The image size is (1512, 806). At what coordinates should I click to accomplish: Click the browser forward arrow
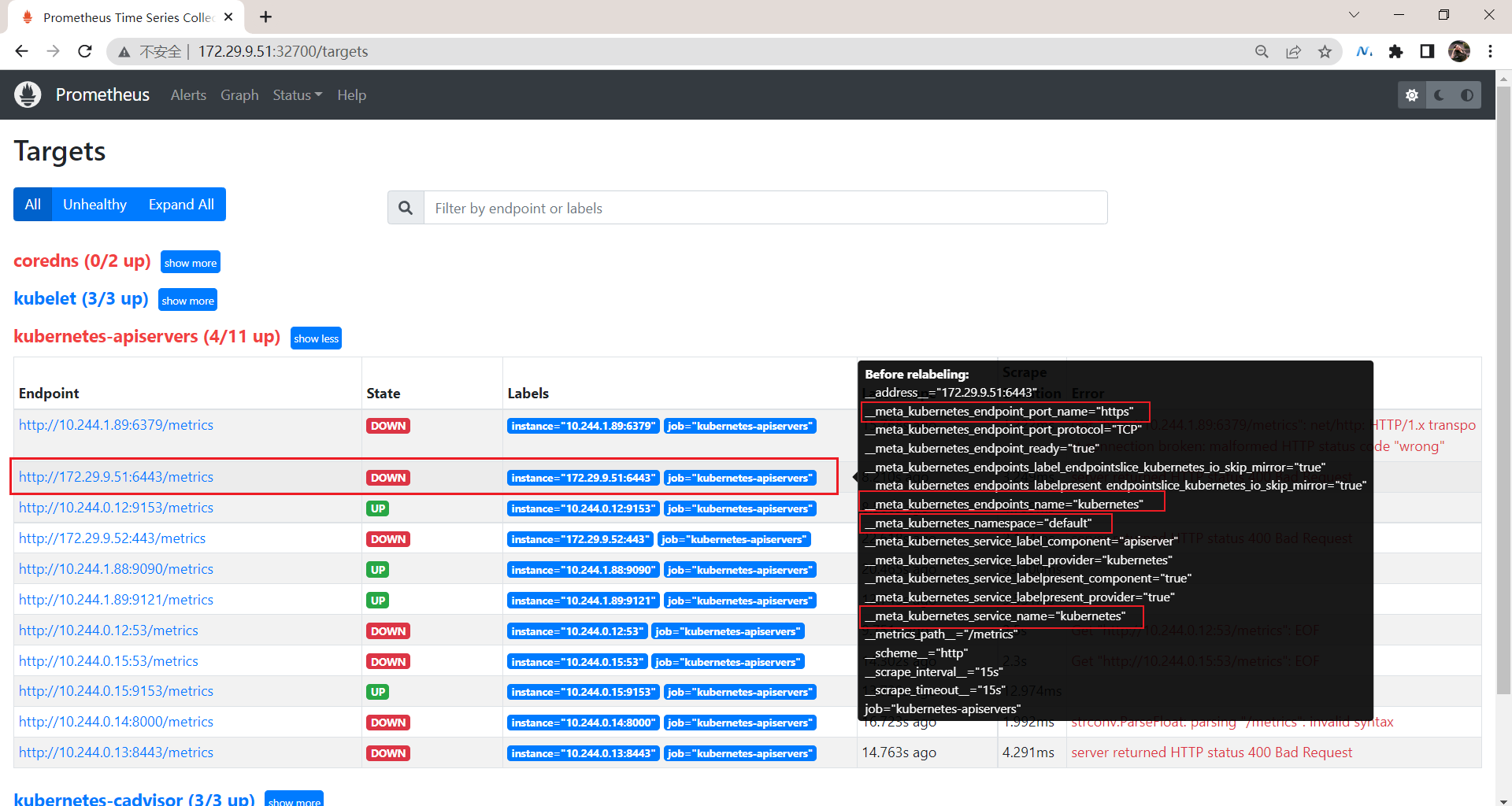click(x=53, y=51)
